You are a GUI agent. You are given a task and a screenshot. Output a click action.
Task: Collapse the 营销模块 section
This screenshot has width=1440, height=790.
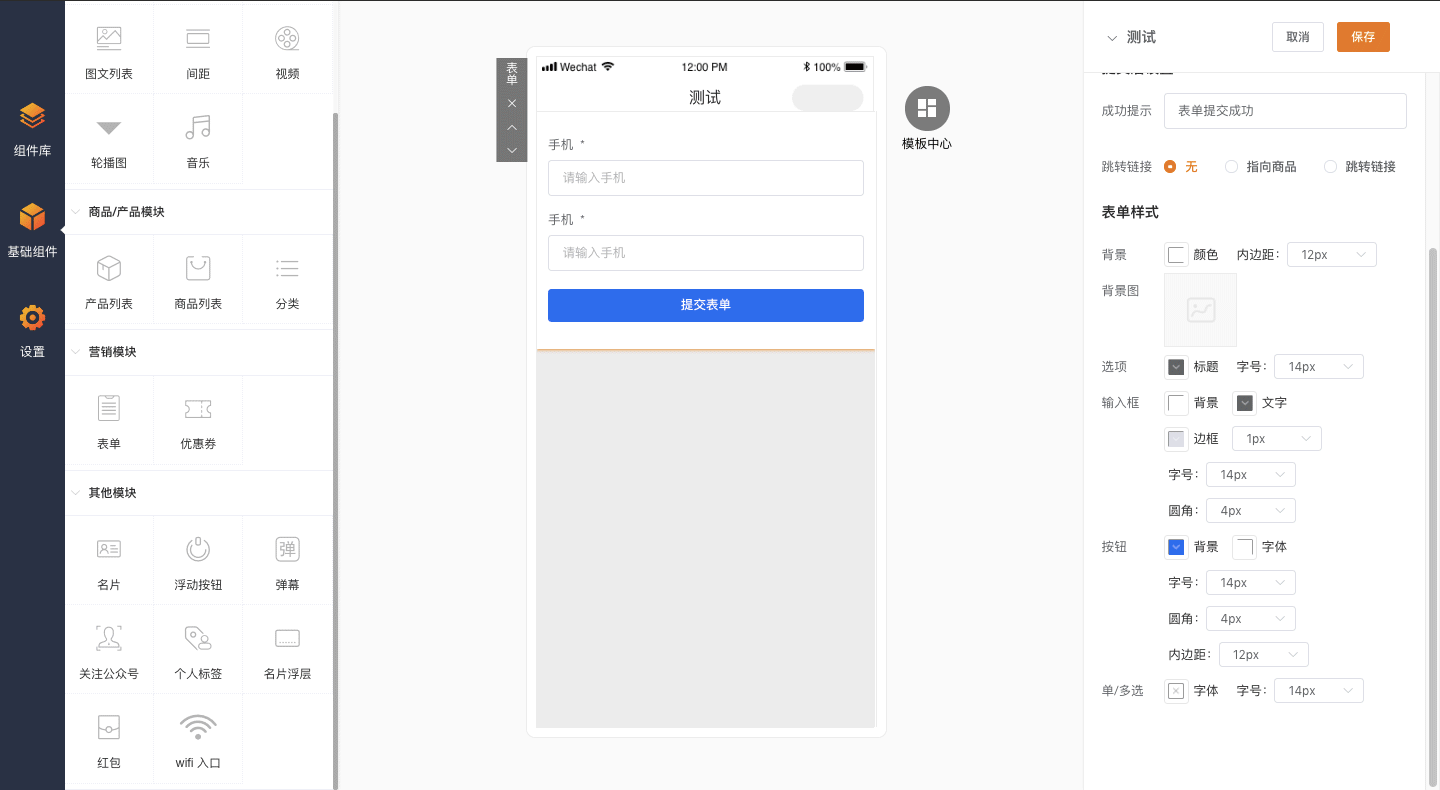[76, 352]
